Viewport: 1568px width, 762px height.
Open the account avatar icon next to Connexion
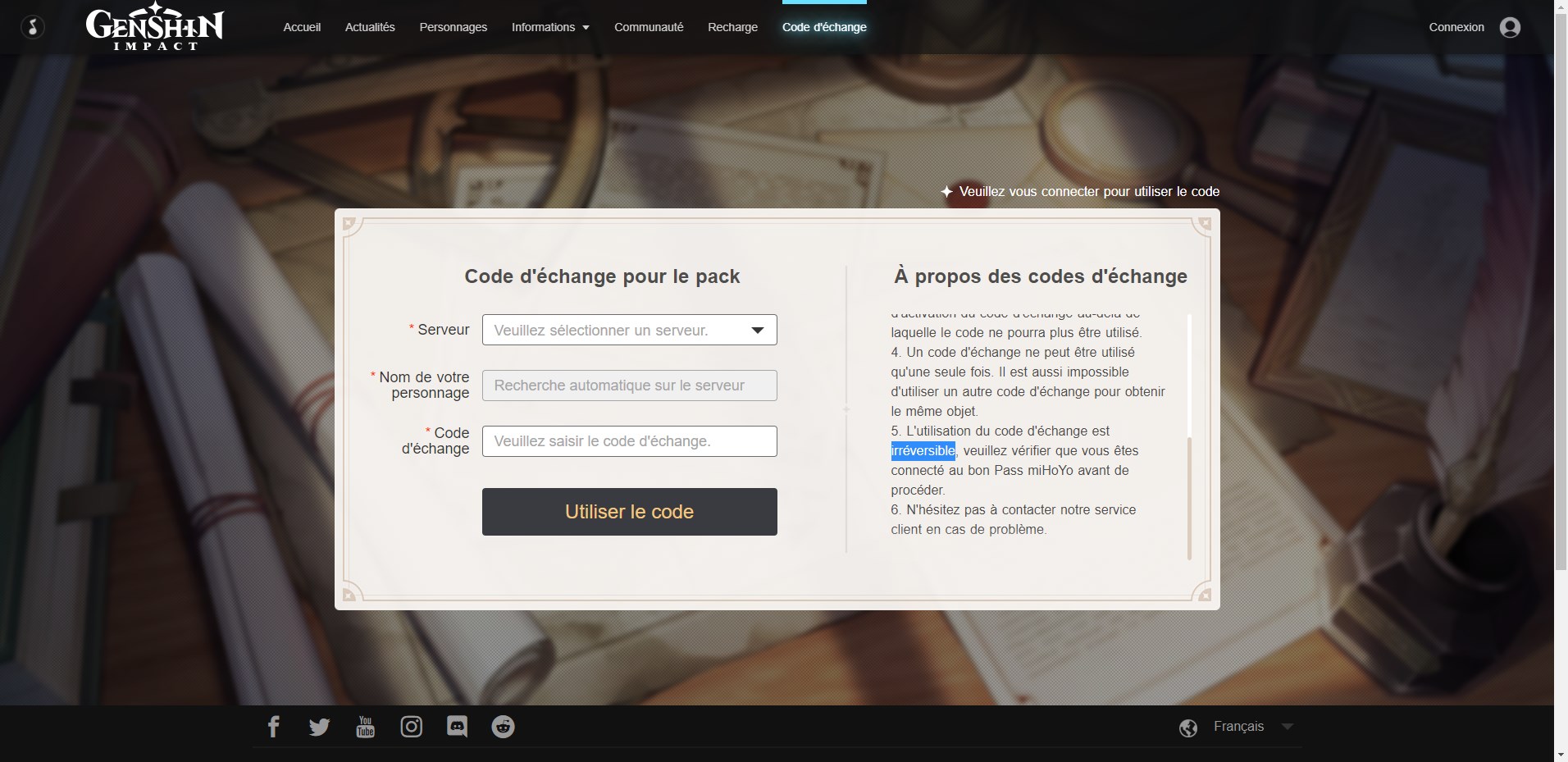click(x=1509, y=27)
